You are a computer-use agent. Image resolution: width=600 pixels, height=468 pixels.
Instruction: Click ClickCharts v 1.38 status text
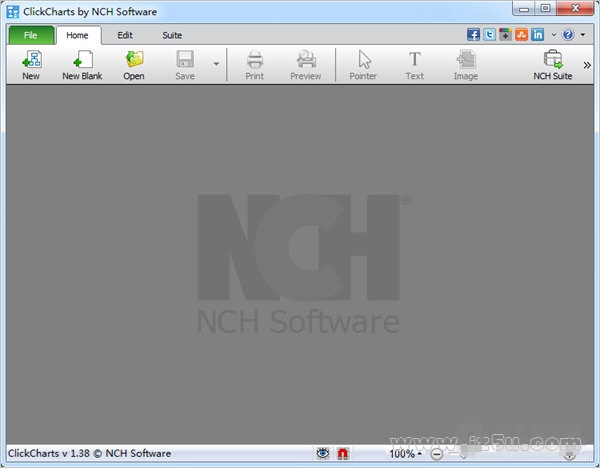coord(90,453)
